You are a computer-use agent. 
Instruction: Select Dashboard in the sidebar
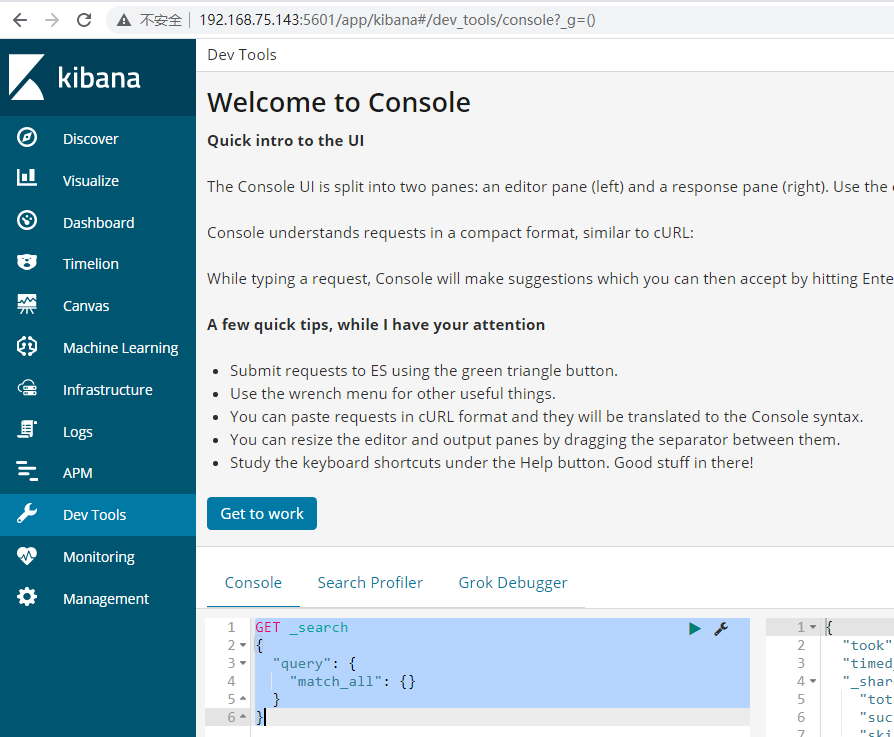[99, 223]
